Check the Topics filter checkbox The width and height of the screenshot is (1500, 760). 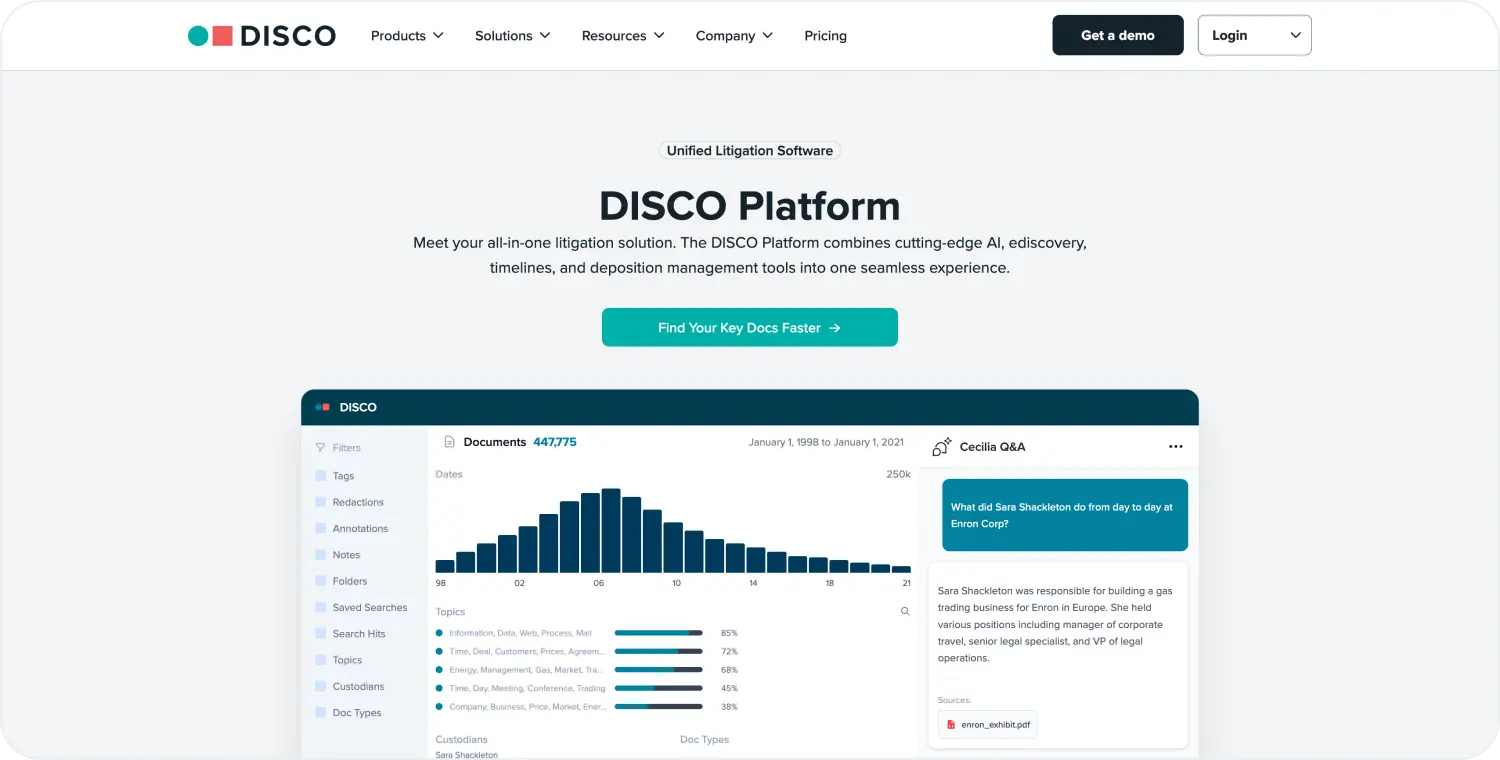[x=320, y=660]
